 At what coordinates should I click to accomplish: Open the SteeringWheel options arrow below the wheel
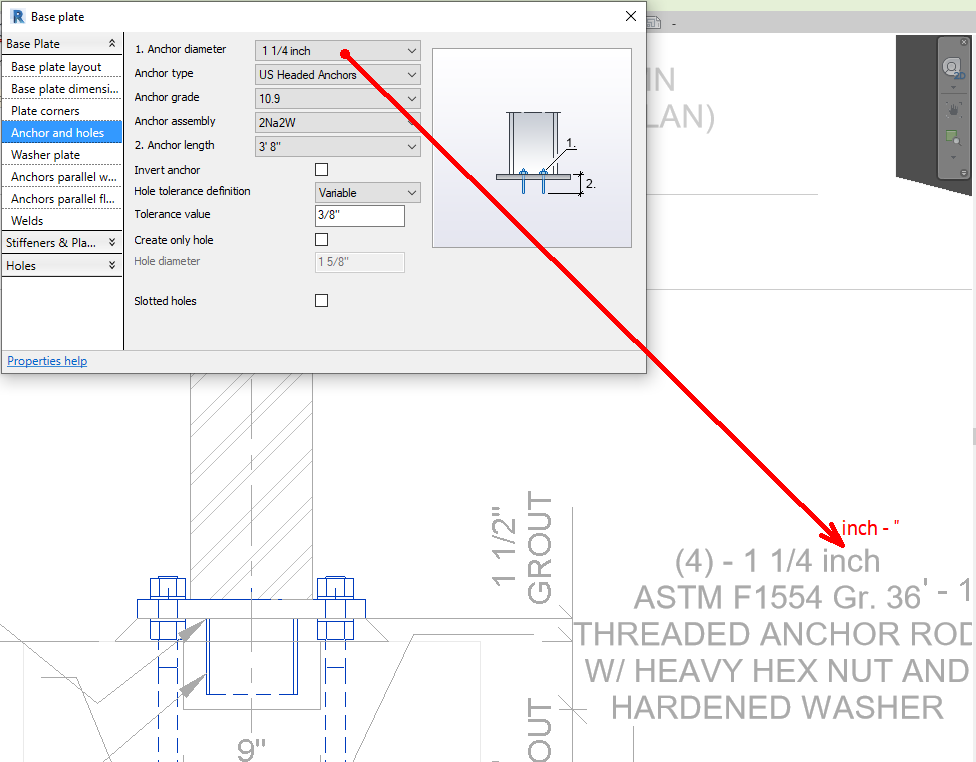click(953, 87)
